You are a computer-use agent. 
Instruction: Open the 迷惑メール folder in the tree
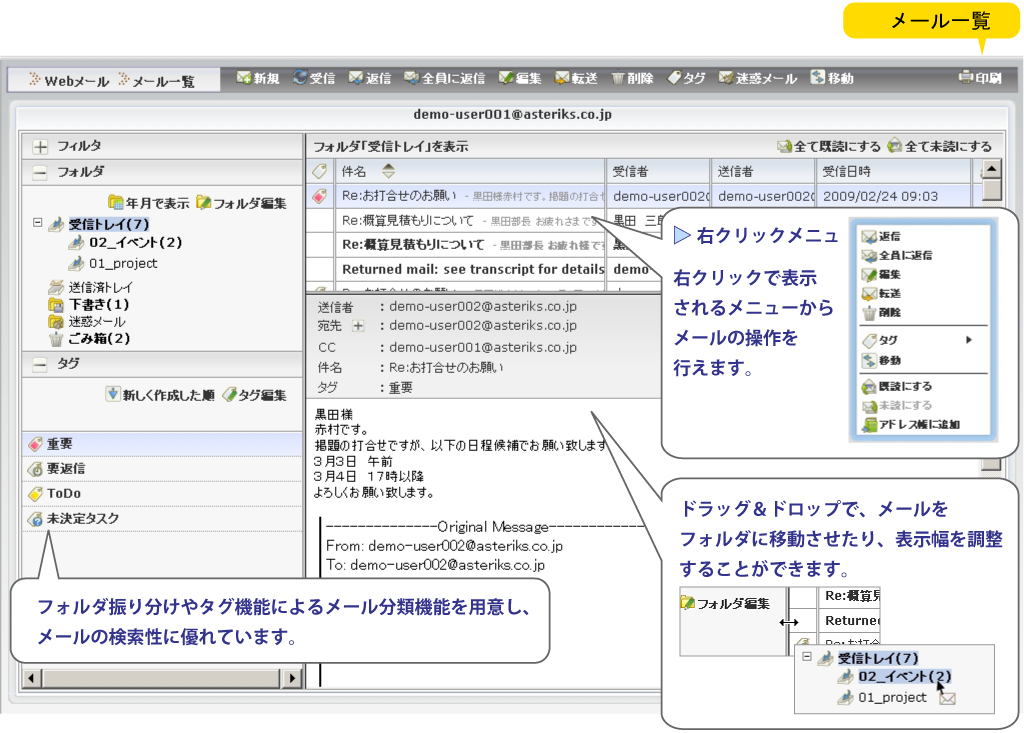(97, 321)
